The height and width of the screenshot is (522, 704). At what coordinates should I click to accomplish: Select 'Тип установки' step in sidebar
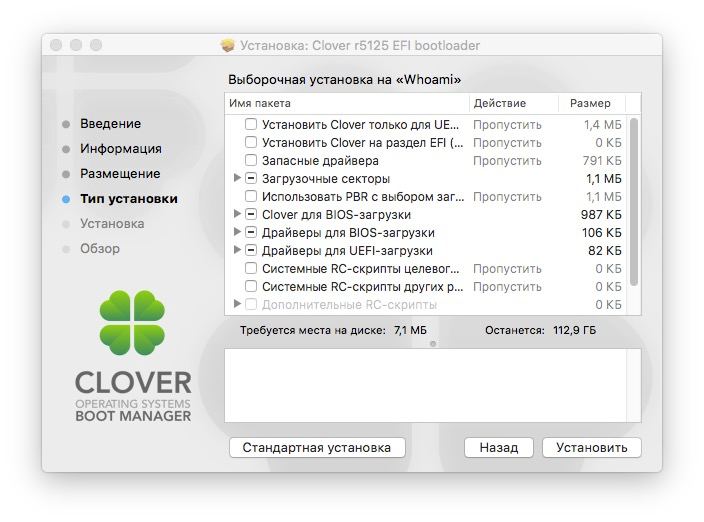pos(129,199)
